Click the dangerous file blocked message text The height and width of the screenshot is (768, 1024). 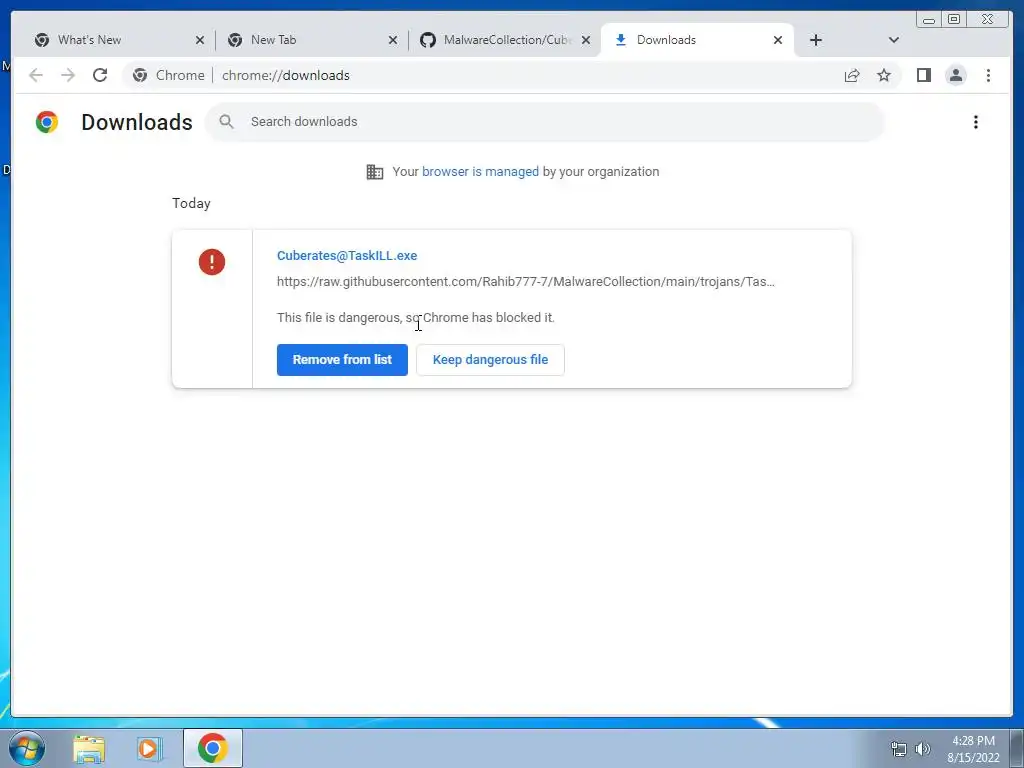click(x=415, y=317)
